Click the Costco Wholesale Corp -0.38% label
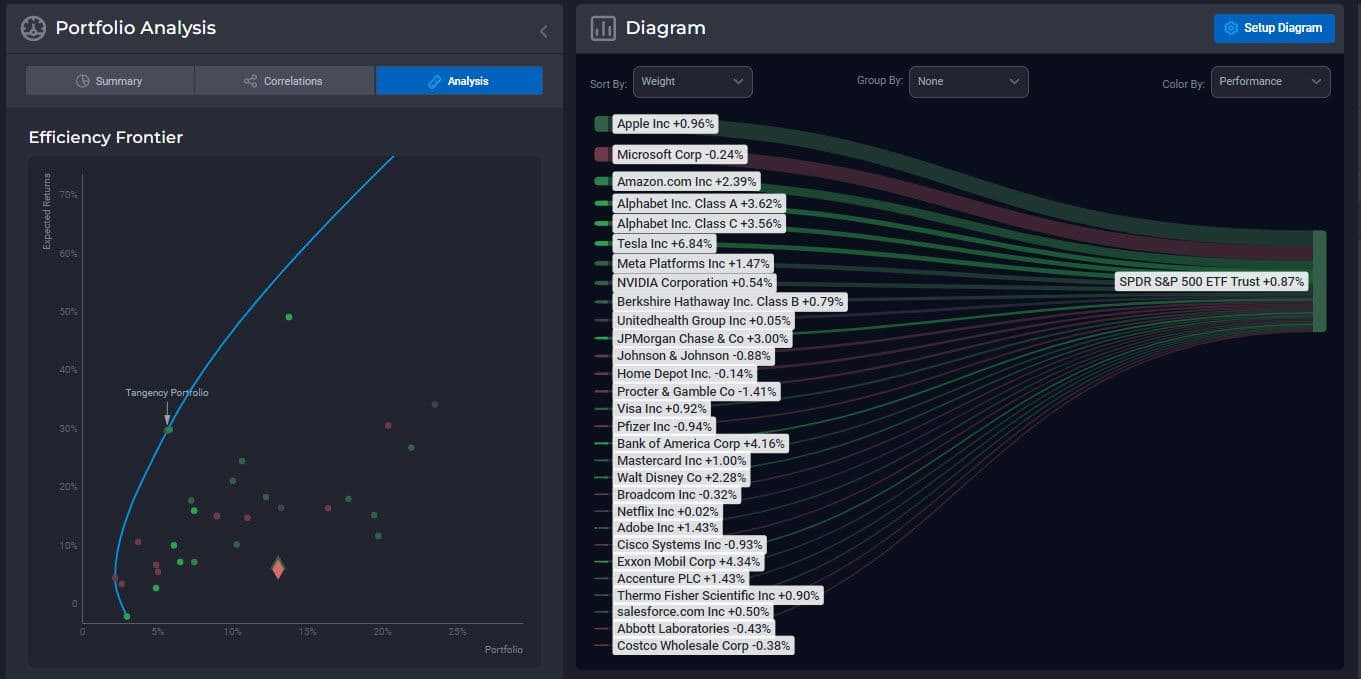This screenshot has width=1361, height=679. 703,646
